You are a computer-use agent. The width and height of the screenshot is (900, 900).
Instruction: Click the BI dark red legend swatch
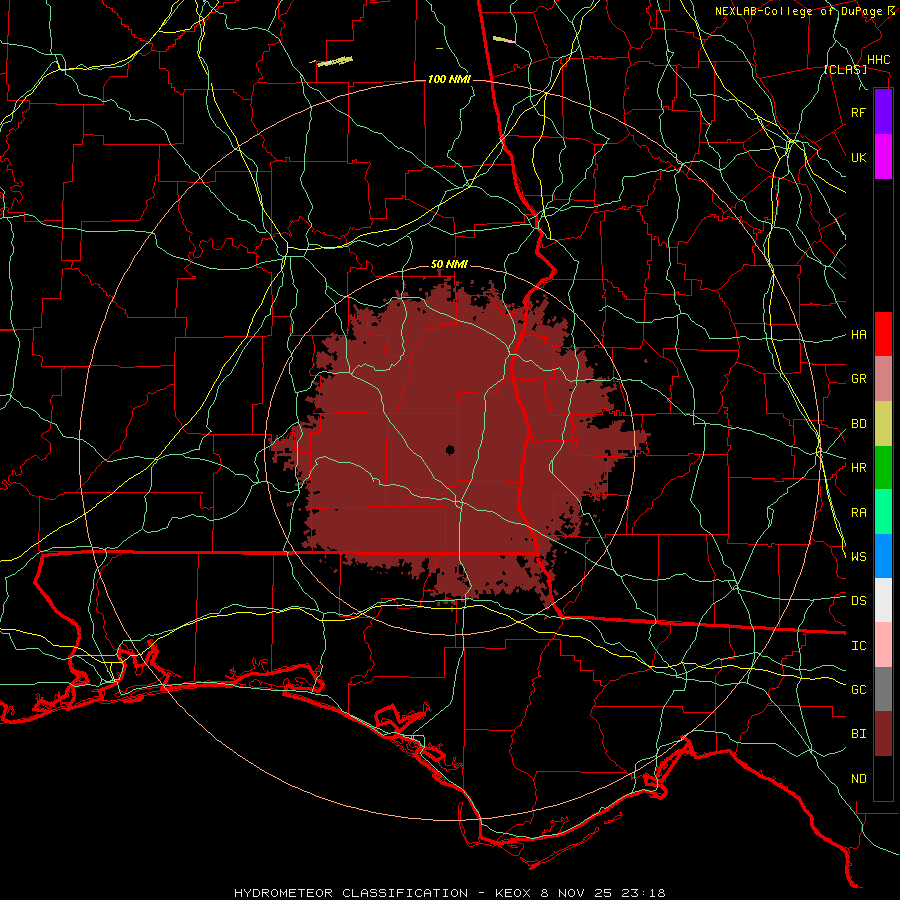(883, 734)
